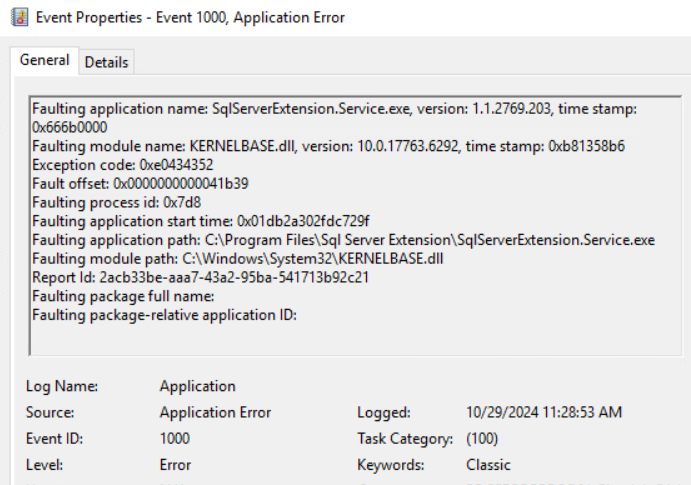Viewport: 691px width, 485px height.
Task: Click the Keywords value Classic
Action: 488,465
